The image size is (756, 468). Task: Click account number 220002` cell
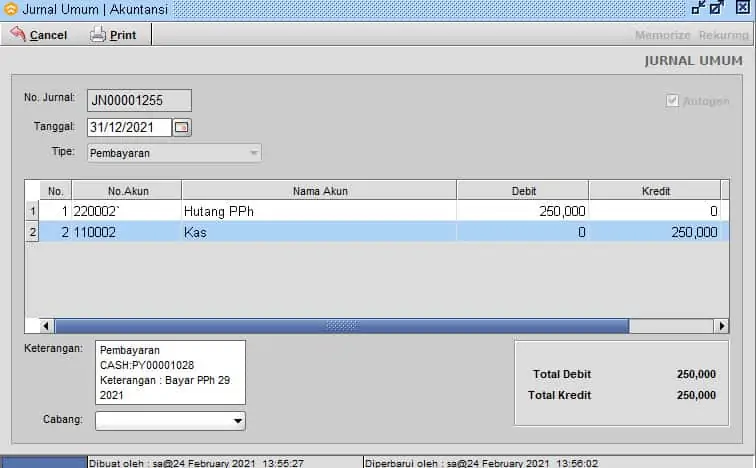pyautogui.click(x=127, y=211)
